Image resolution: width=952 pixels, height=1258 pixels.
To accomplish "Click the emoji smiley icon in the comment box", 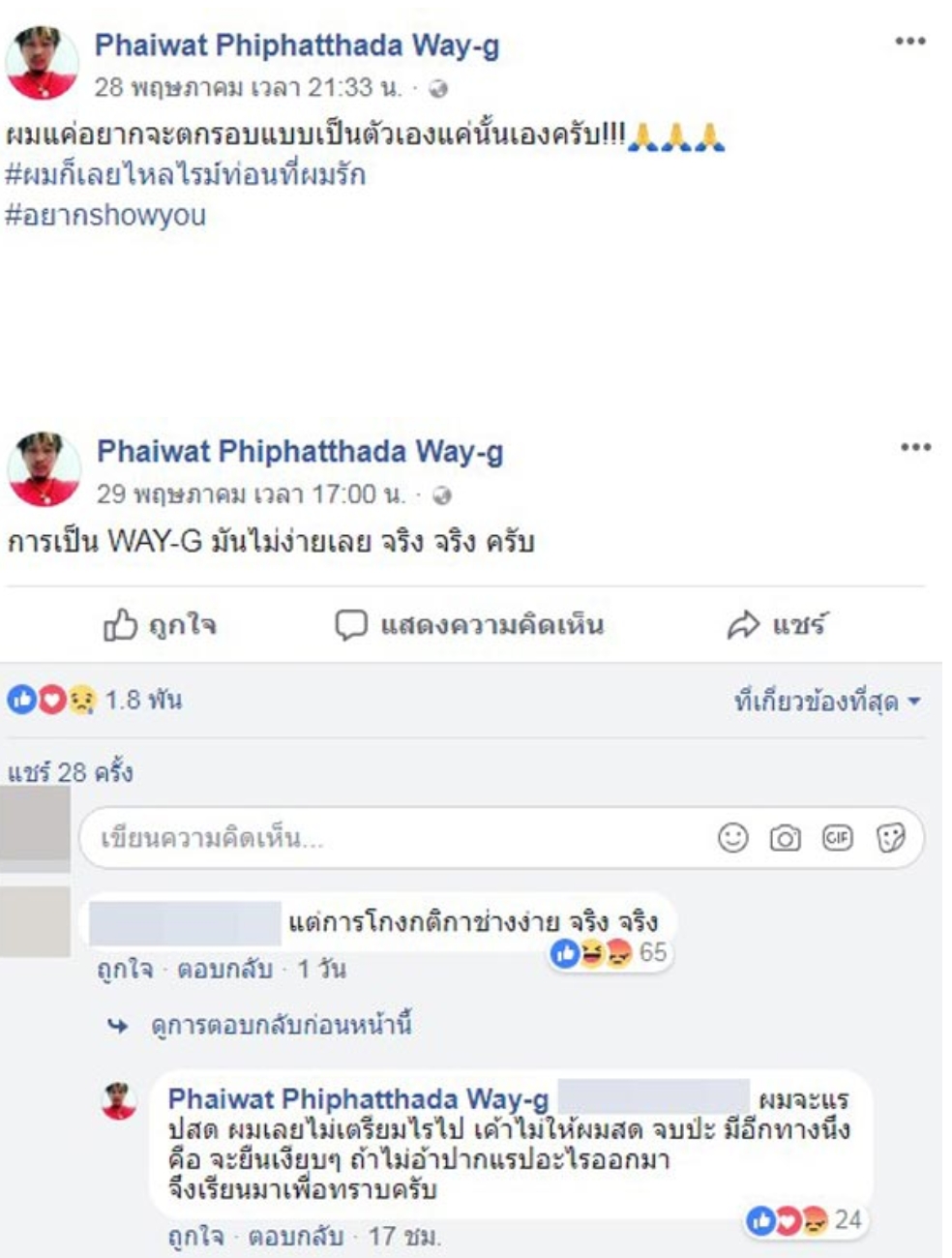I will point(732,837).
